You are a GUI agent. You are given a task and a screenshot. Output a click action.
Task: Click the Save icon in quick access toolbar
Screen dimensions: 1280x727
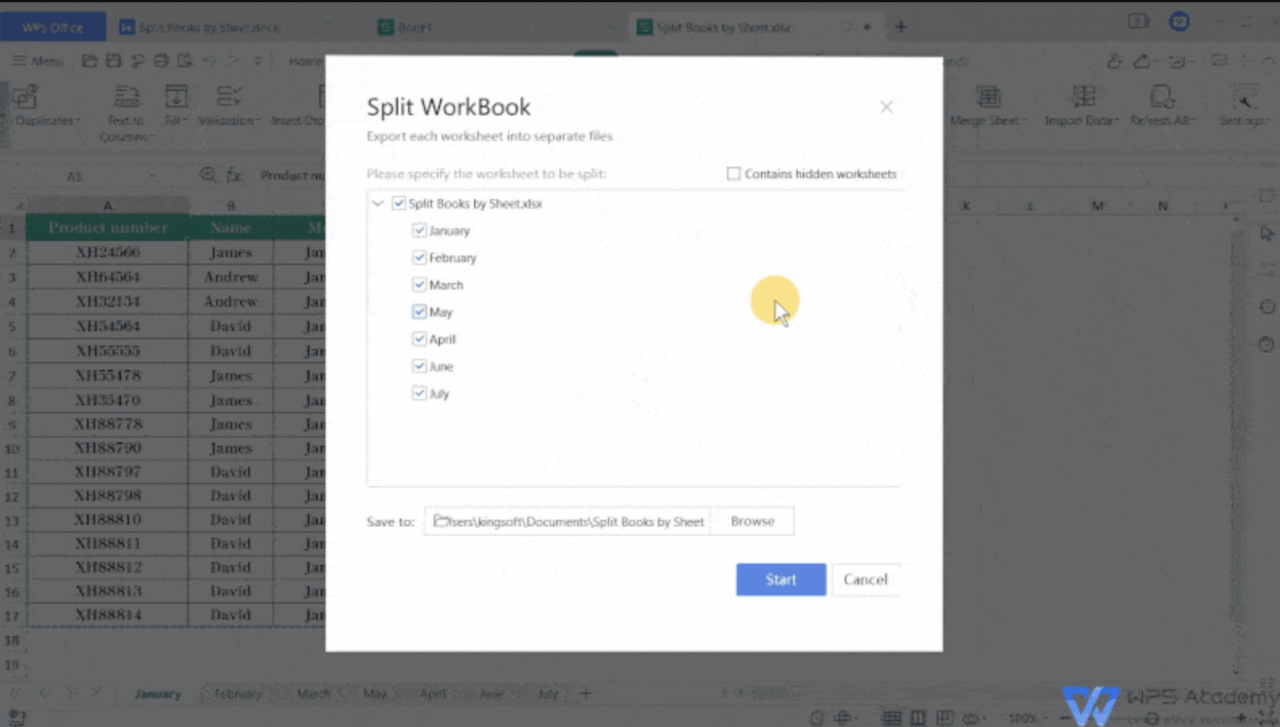coord(114,61)
